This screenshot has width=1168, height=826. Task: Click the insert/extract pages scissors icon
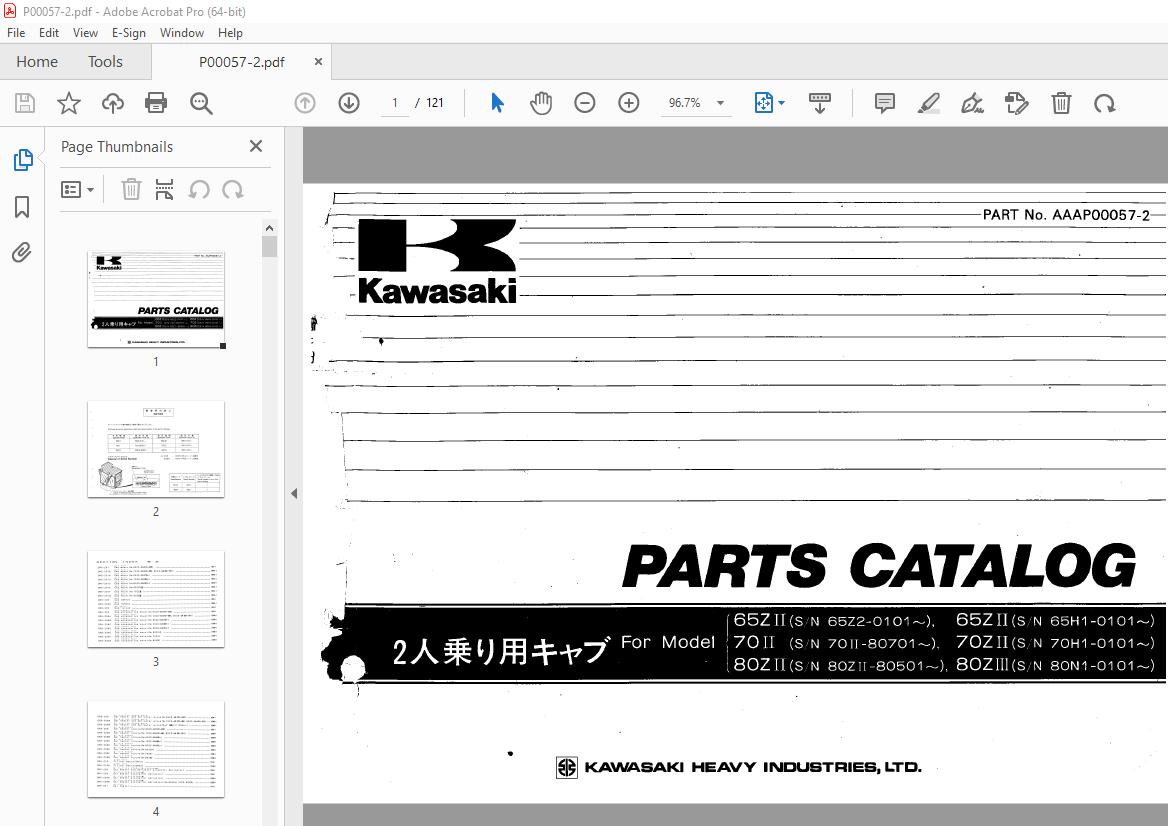(164, 190)
